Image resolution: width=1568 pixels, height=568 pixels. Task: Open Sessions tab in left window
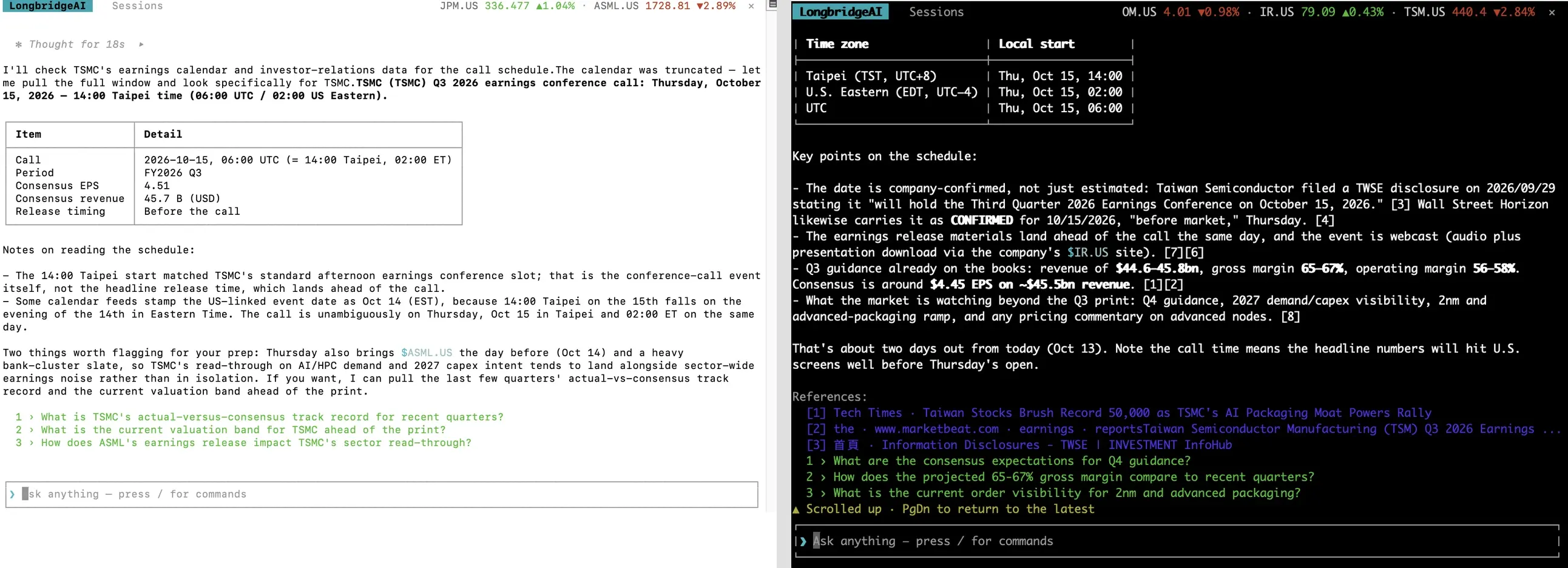tap(137, 6)
